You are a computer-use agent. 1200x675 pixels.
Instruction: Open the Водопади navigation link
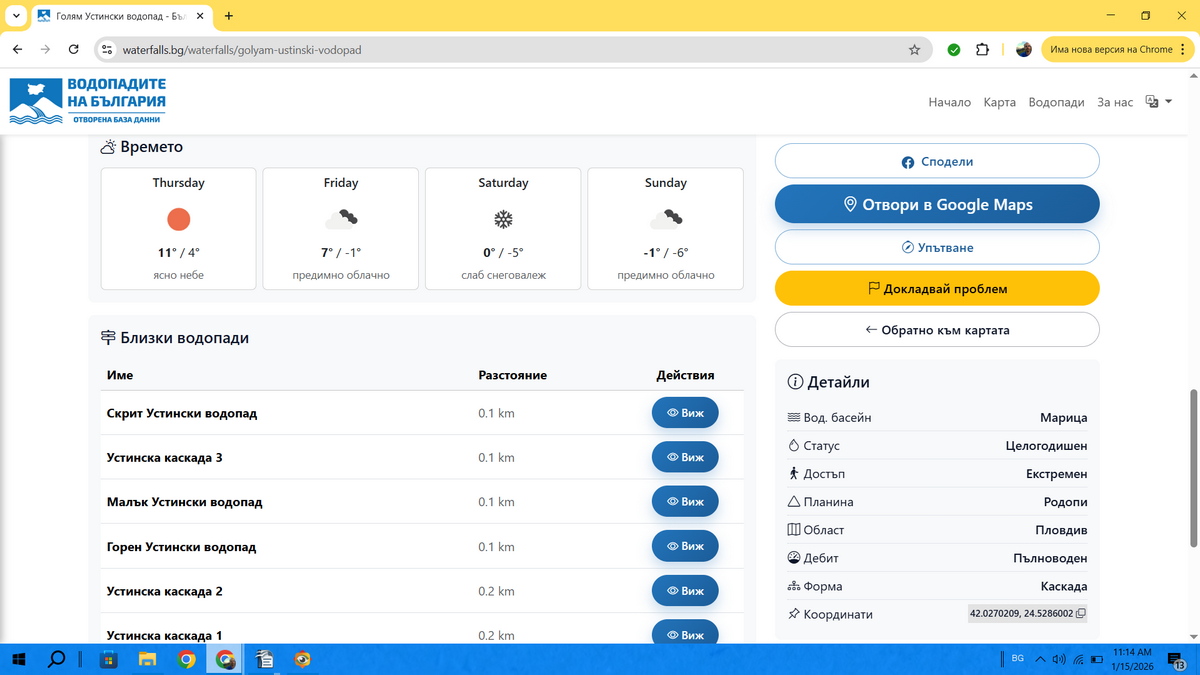pos(1056,102)
